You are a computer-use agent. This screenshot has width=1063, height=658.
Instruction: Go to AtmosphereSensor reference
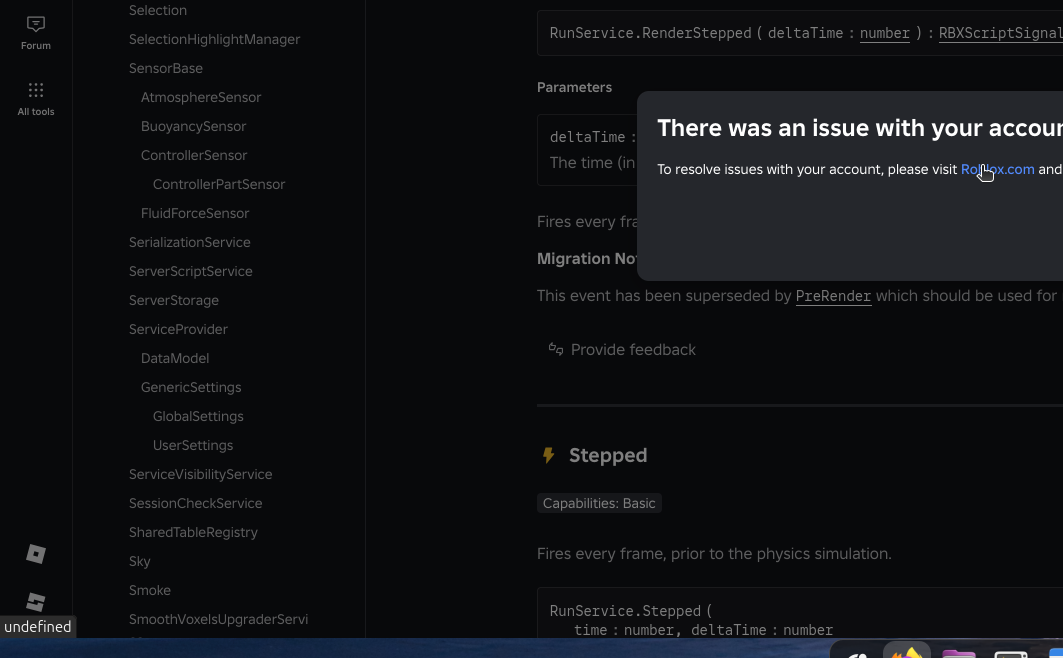[x=201, y=98]
